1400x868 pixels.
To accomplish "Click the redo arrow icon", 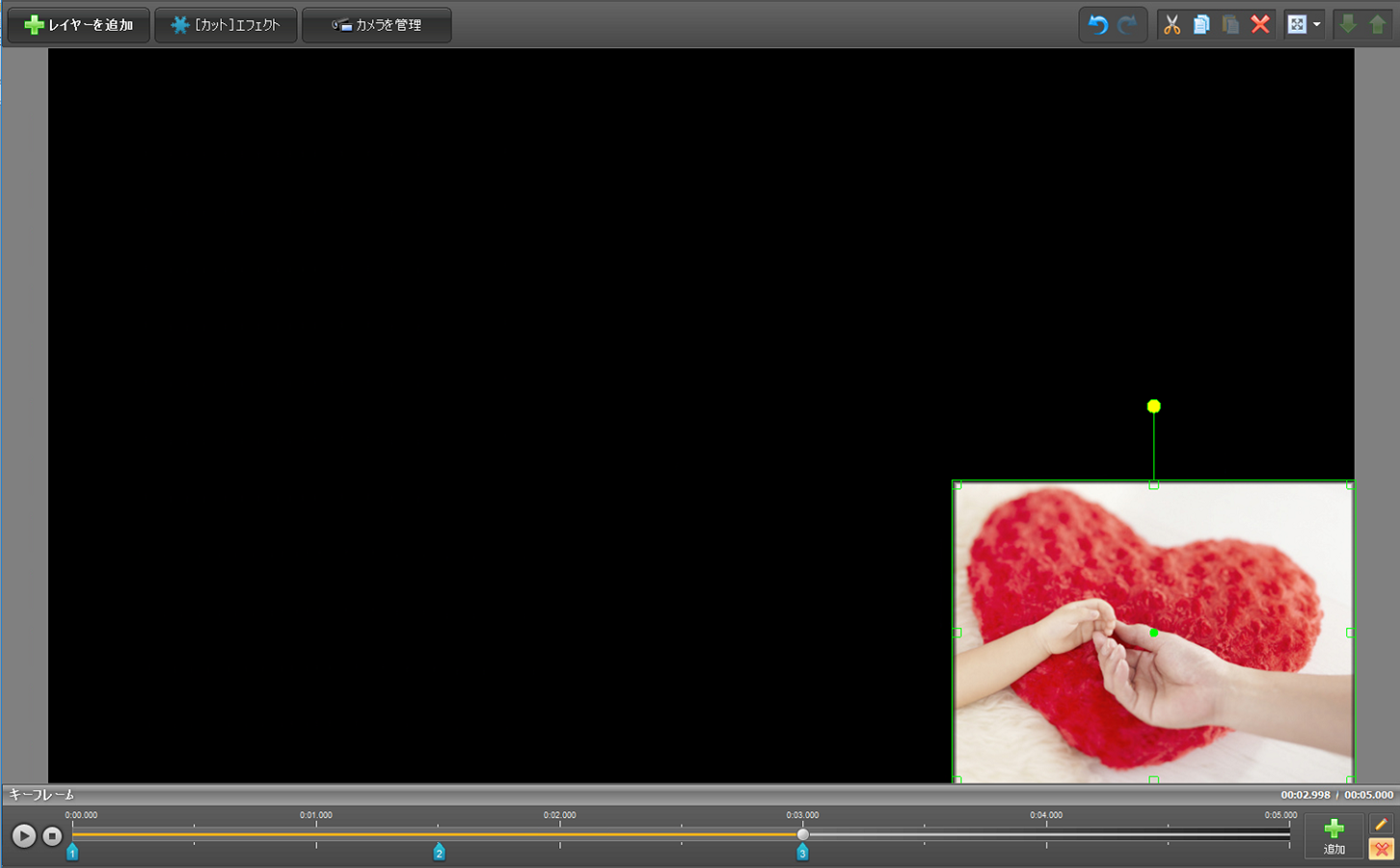I will pyautogui.click(x=1127, y=25).
